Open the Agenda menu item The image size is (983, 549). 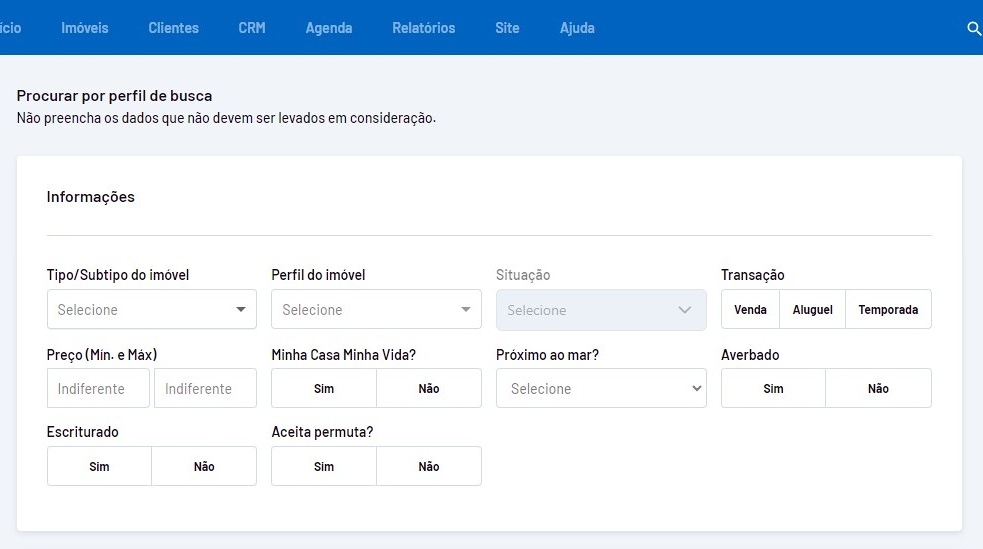click(x=329, y=28)
